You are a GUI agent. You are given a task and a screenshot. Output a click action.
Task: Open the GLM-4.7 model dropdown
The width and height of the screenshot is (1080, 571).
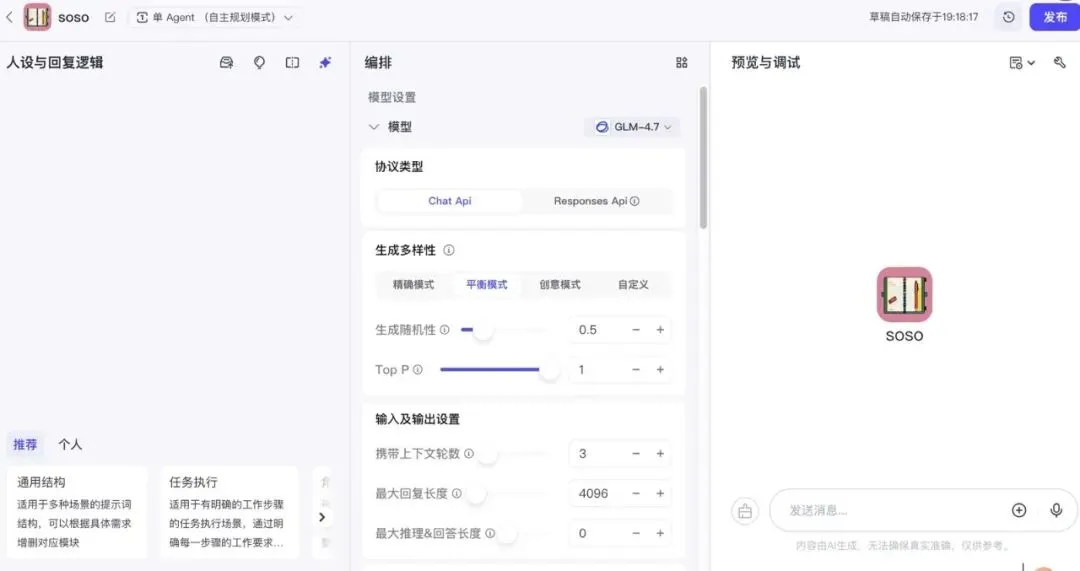coord(632,127)
